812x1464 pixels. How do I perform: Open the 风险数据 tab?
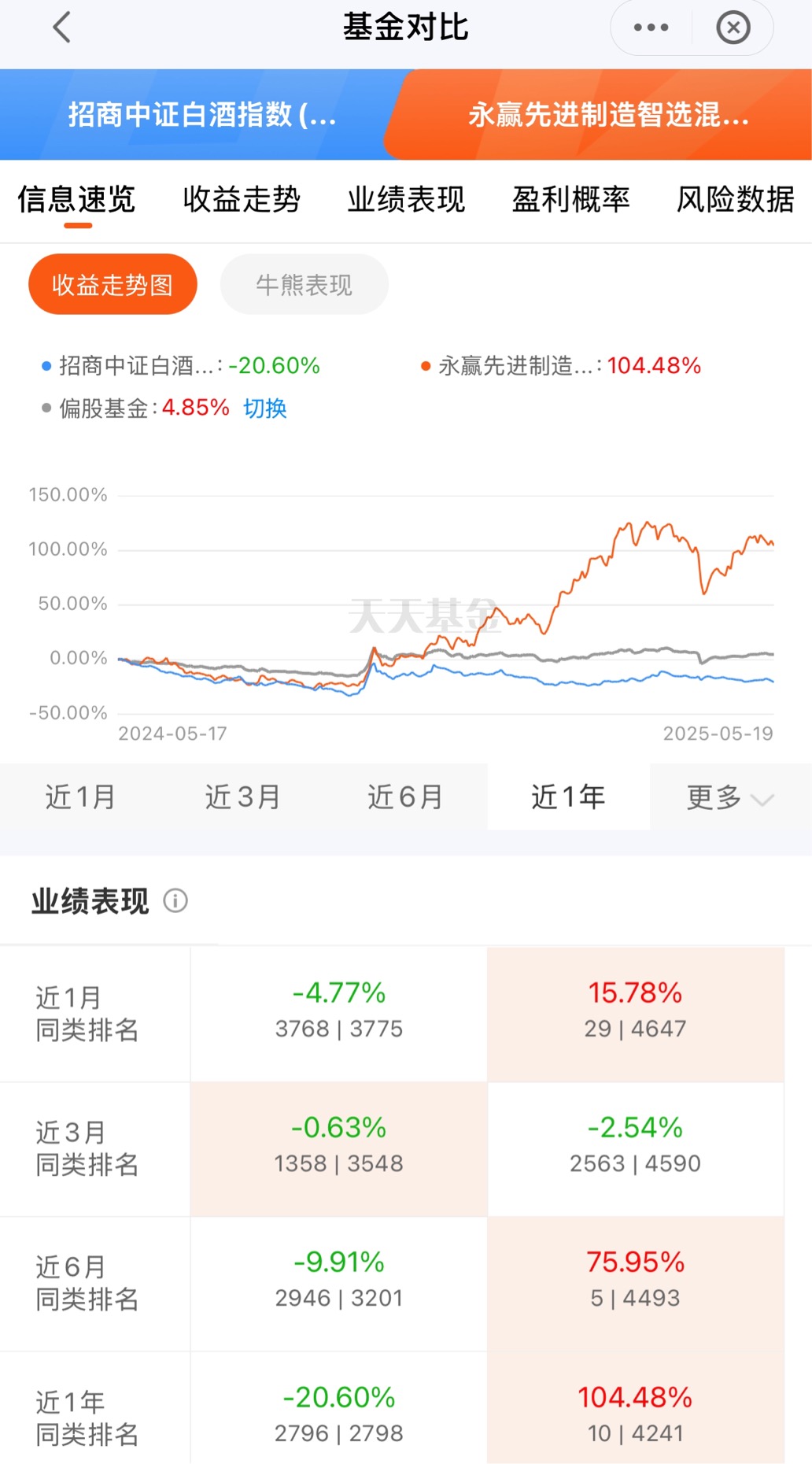736,199
